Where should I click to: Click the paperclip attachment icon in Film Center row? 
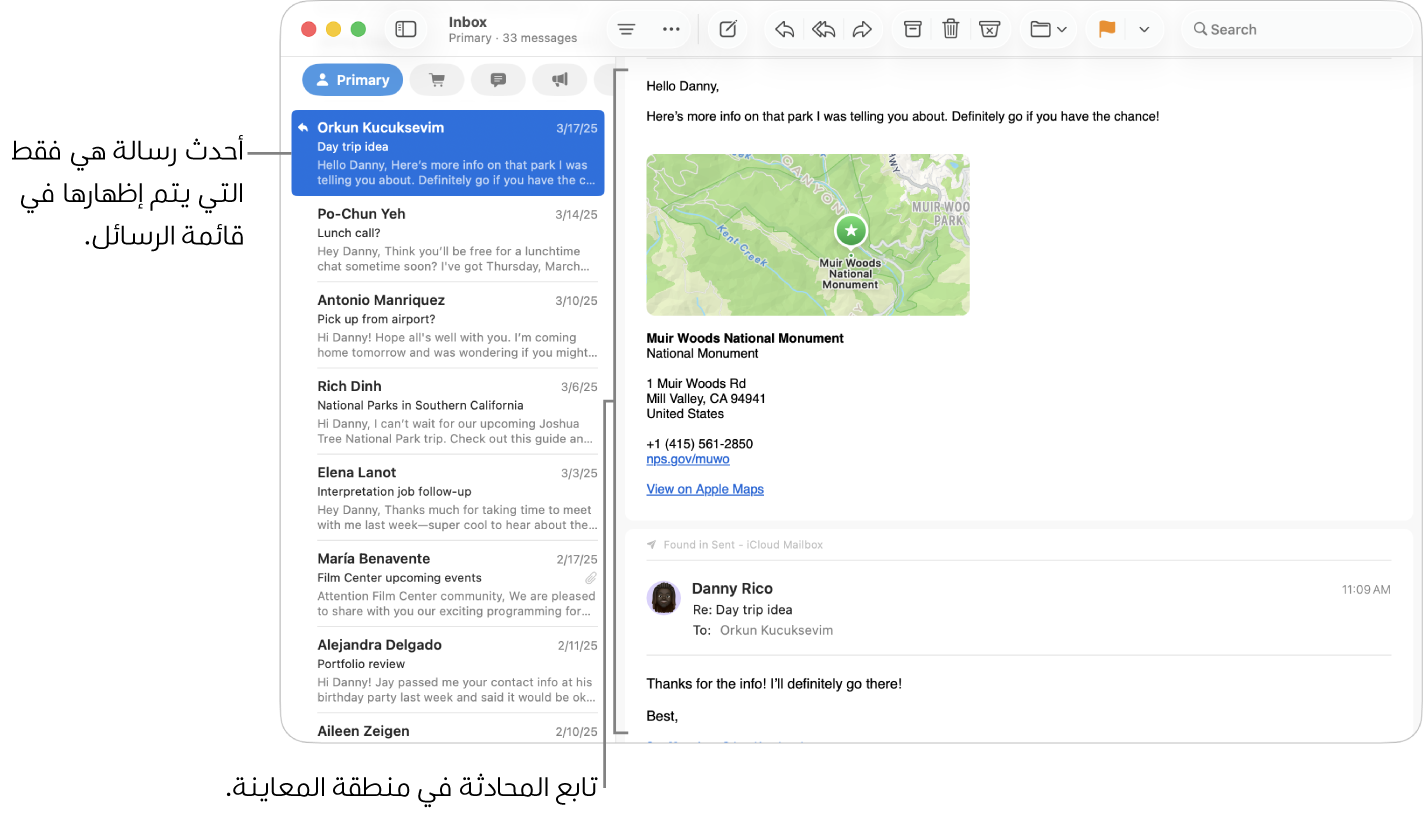(x=591, y=578)
